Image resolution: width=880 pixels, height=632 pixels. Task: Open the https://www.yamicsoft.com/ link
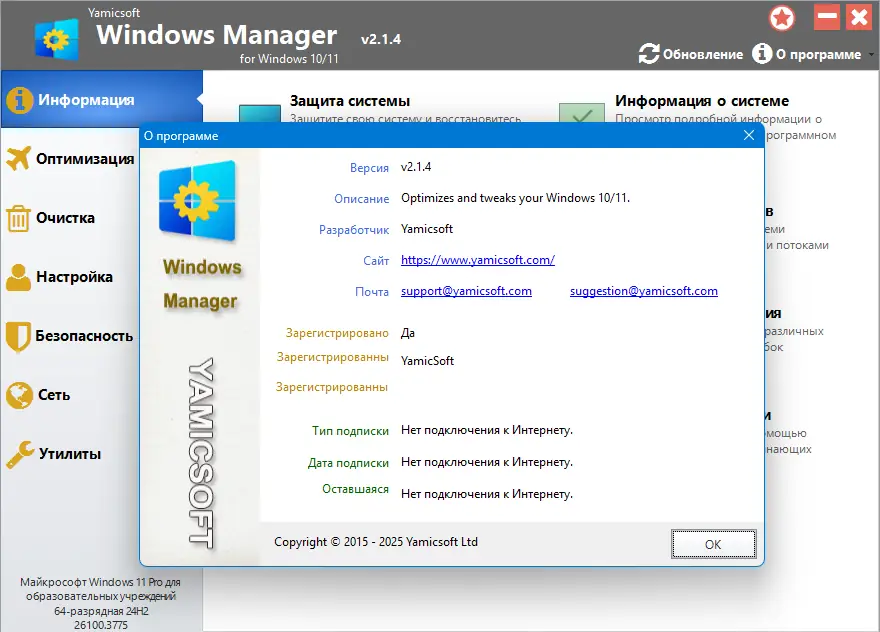(478, 260)
